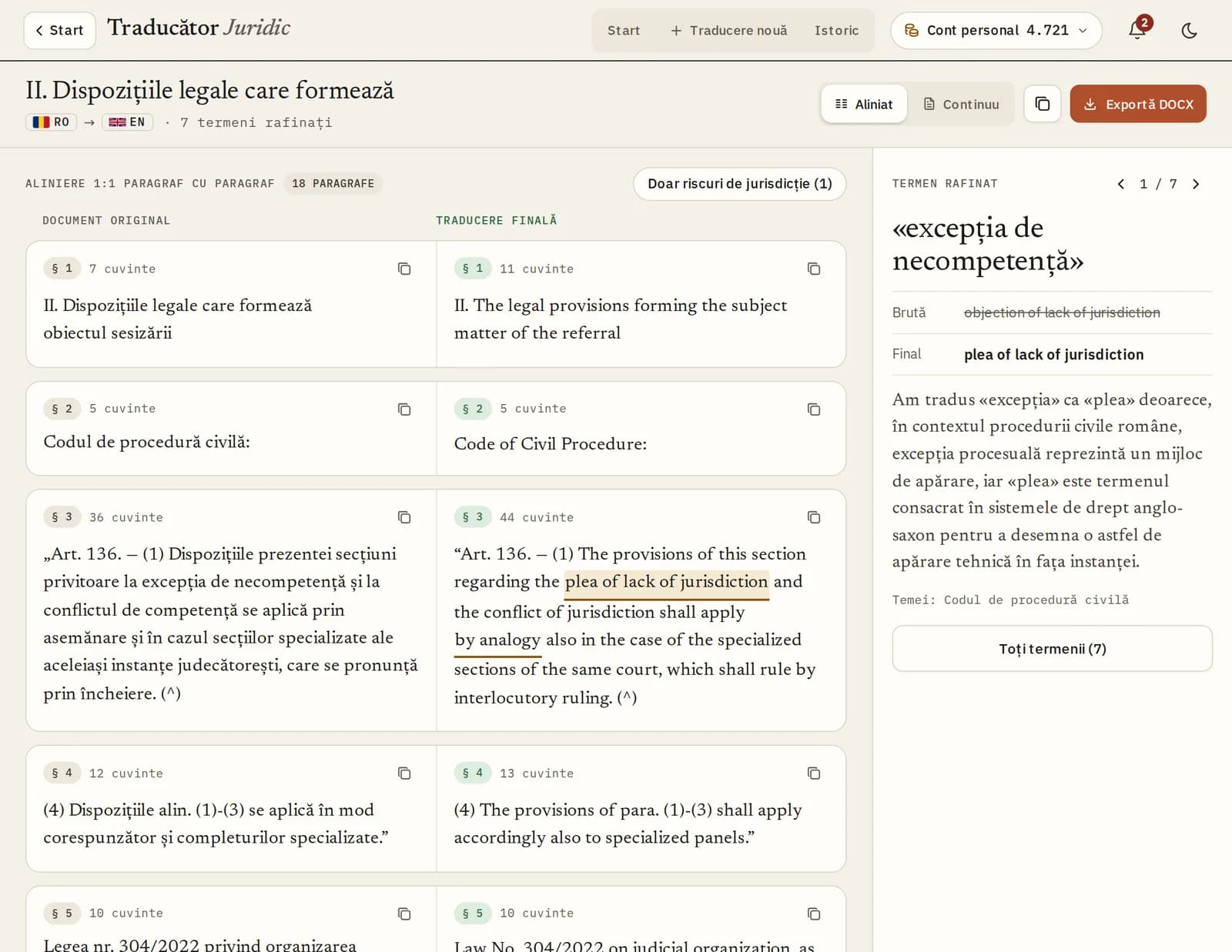This screenshot has height=952, width=1232.
Task: Click the RO source language badge
Action: click(52, 122)
